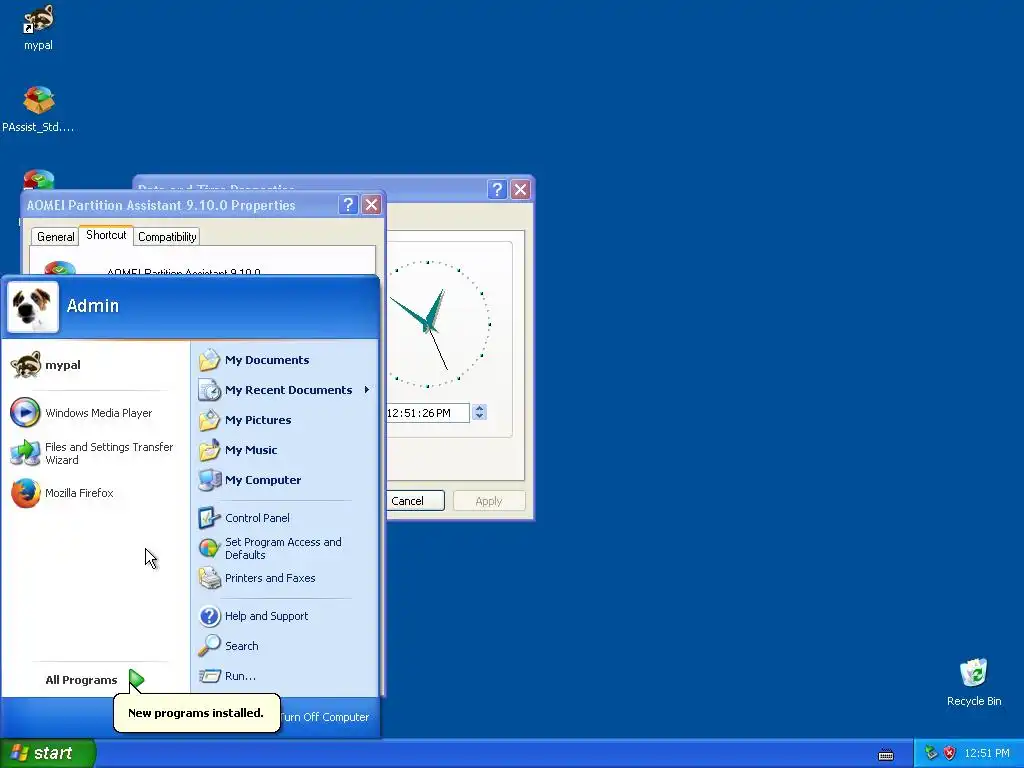
Task: Click the red security shield tray icon
Action: point(950,753)
